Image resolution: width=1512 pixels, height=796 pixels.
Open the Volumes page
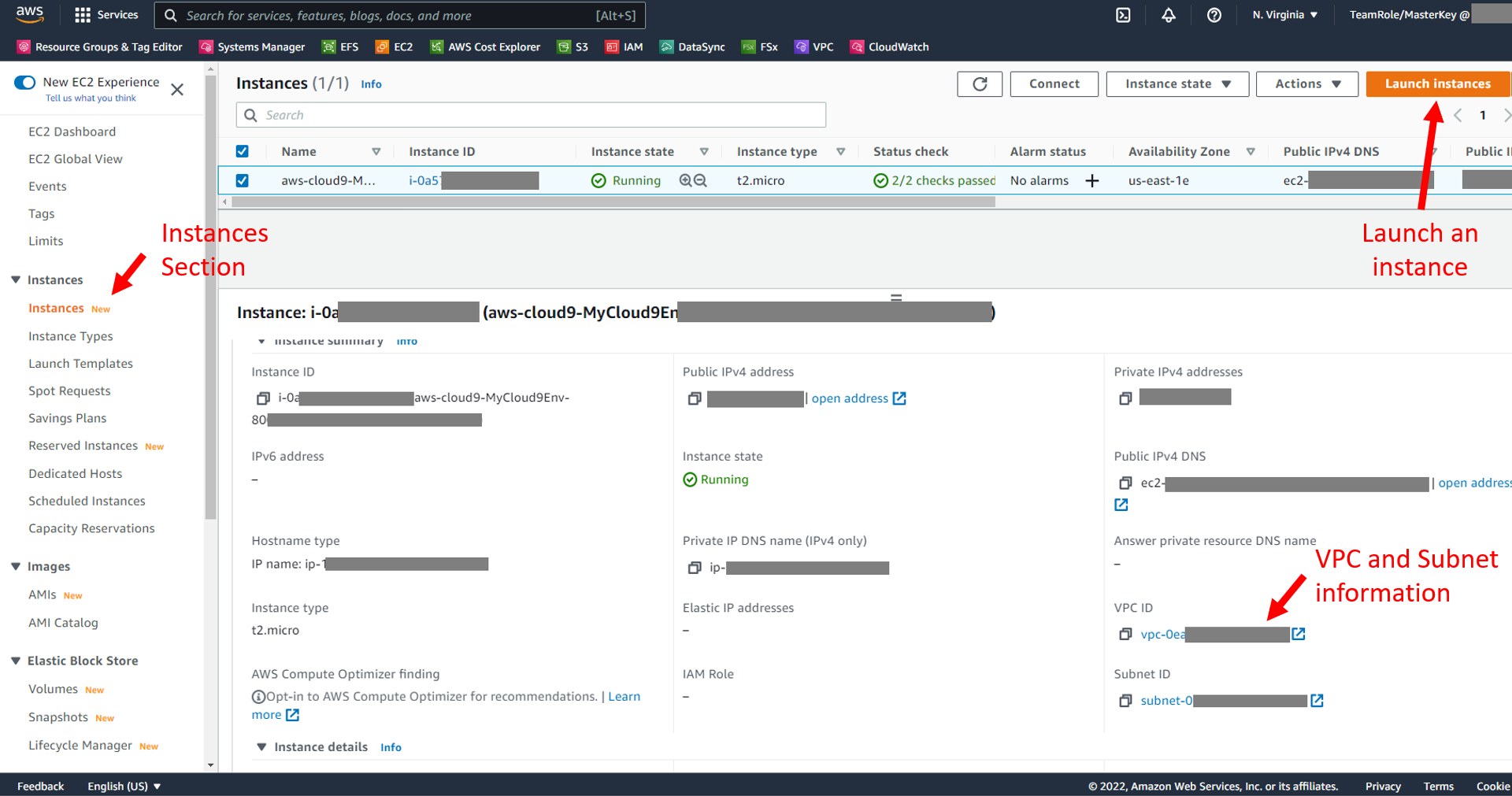(x=54, y=689)
